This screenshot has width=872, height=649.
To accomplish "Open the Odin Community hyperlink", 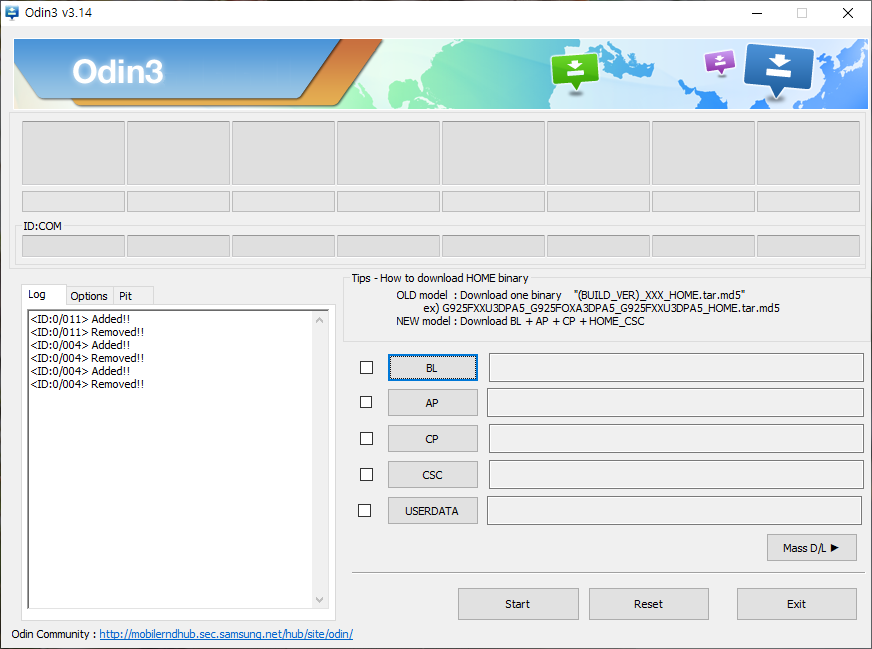I will click(226, 634).
